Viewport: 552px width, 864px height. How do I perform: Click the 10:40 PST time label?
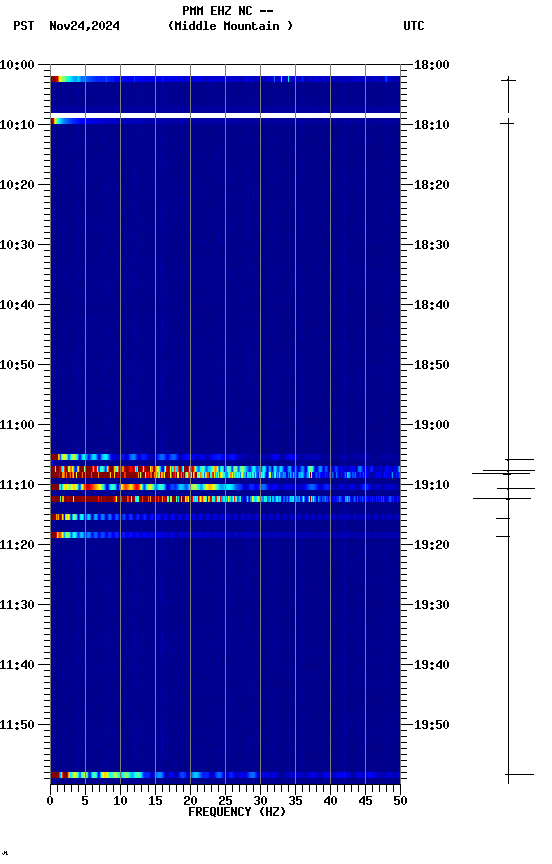pos(17,305)
